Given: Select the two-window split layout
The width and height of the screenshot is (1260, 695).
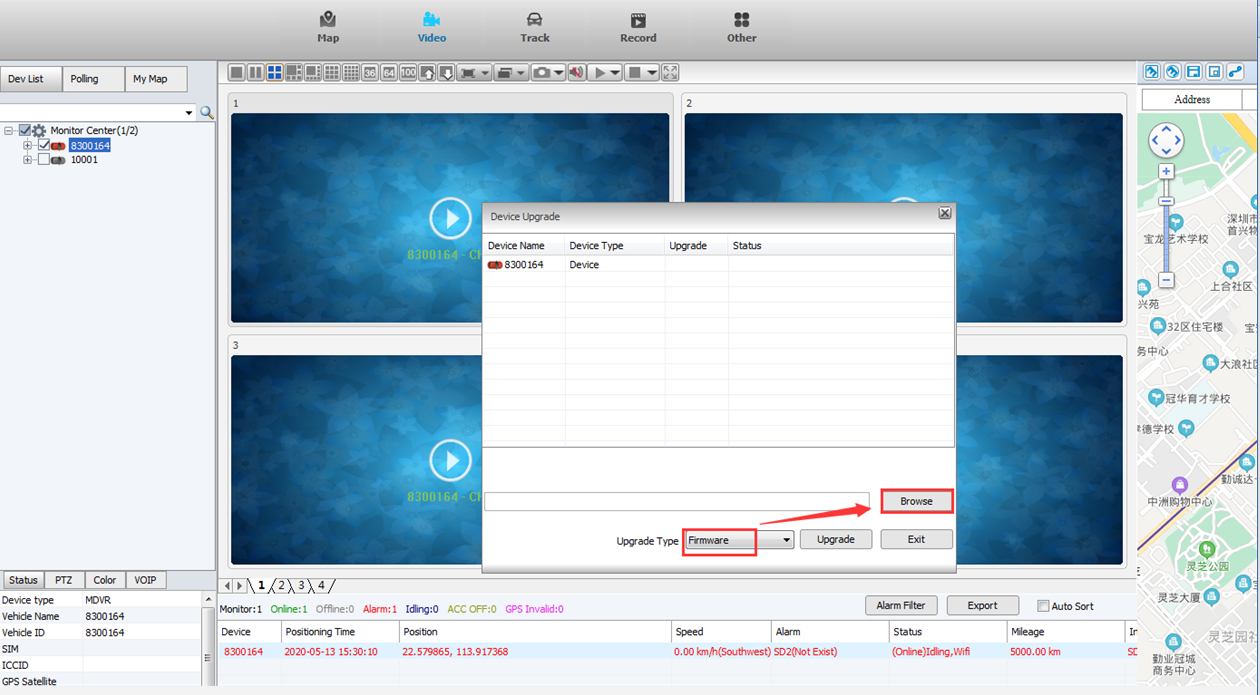Looking at the screenshot, I should click(255, 73).
